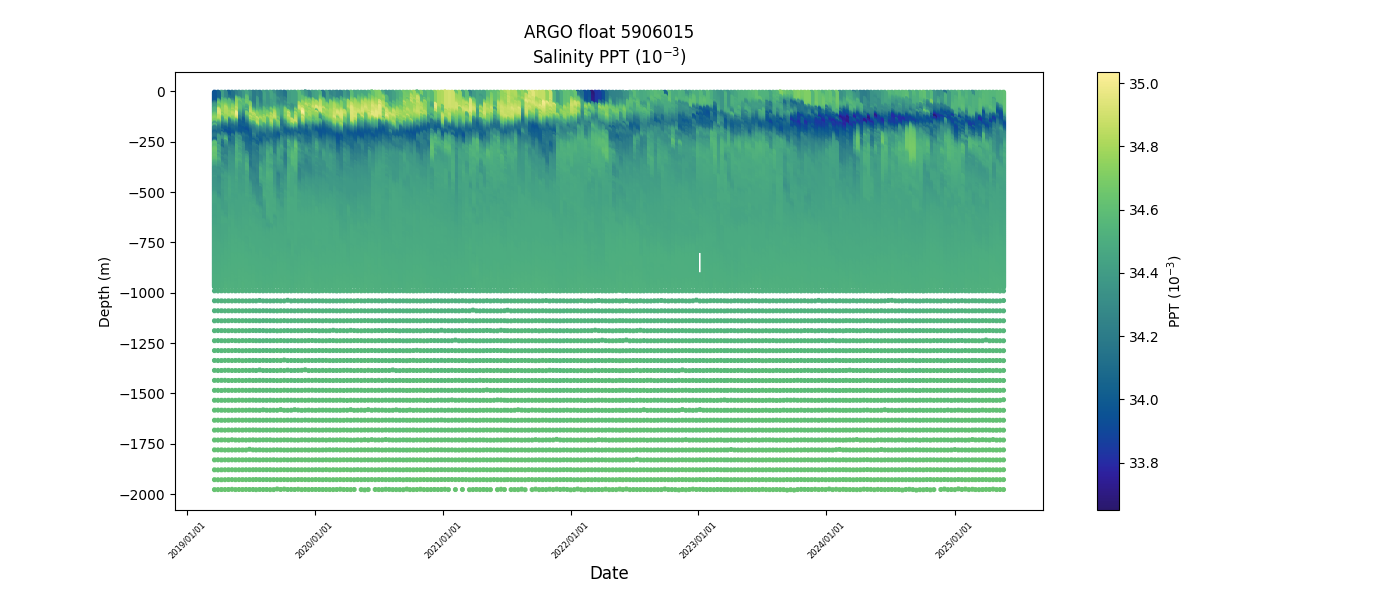Select the 2019/01/01 date tick label
Screen dimensions: 1400x600
pos(188,539)
